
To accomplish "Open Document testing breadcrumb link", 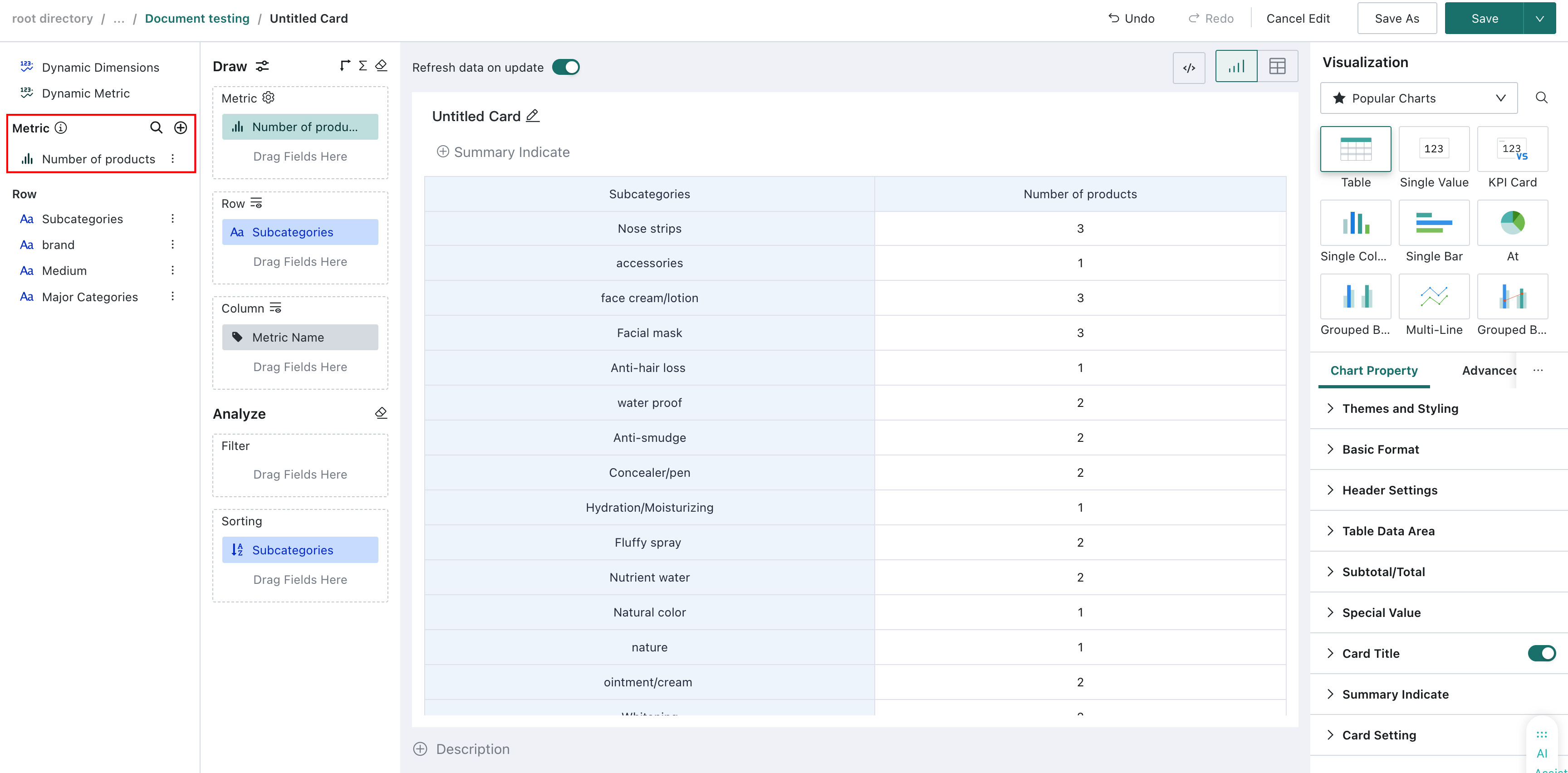I will coord(196,18).
